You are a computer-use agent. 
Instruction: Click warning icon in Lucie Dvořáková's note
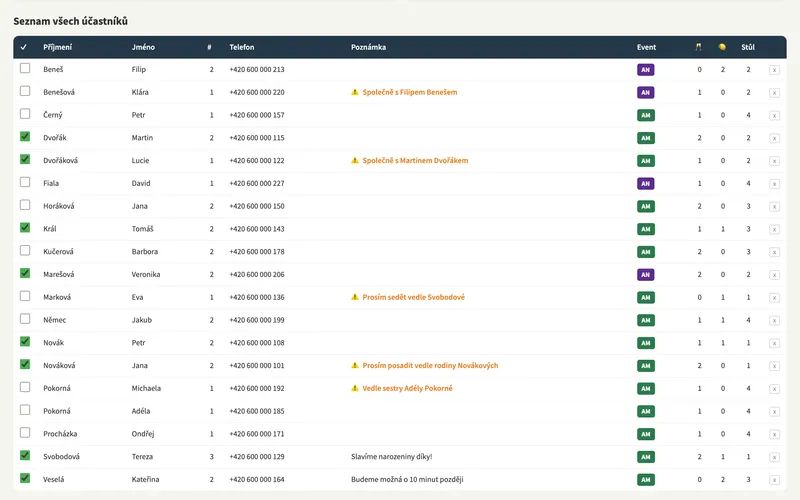(355, 160)
